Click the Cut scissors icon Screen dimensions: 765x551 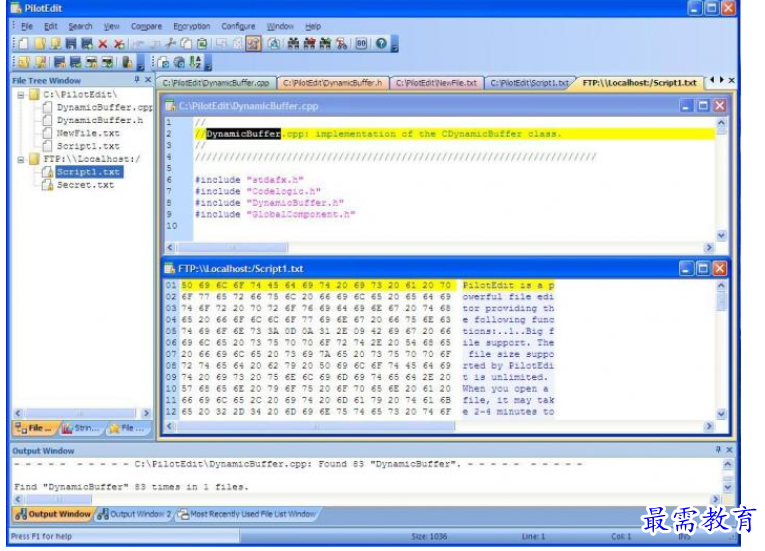(170, 44)
